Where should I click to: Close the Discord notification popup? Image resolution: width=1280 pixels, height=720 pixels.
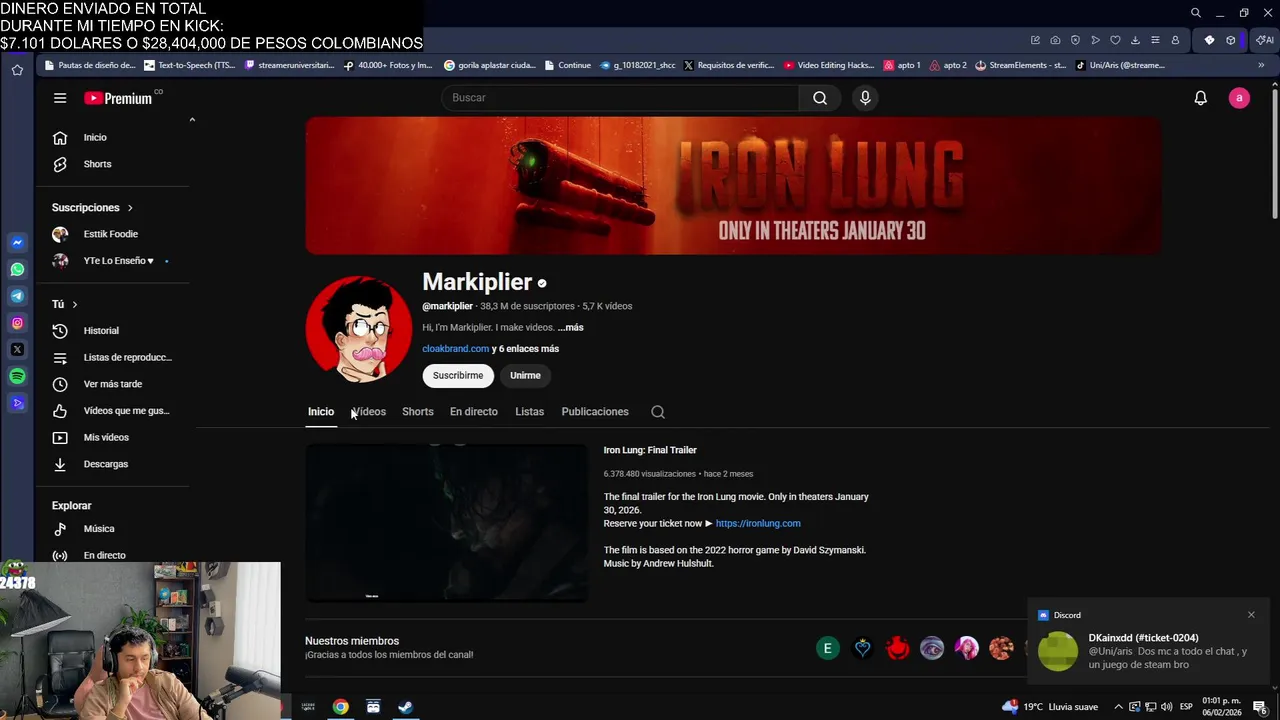tap(1251, 615)
